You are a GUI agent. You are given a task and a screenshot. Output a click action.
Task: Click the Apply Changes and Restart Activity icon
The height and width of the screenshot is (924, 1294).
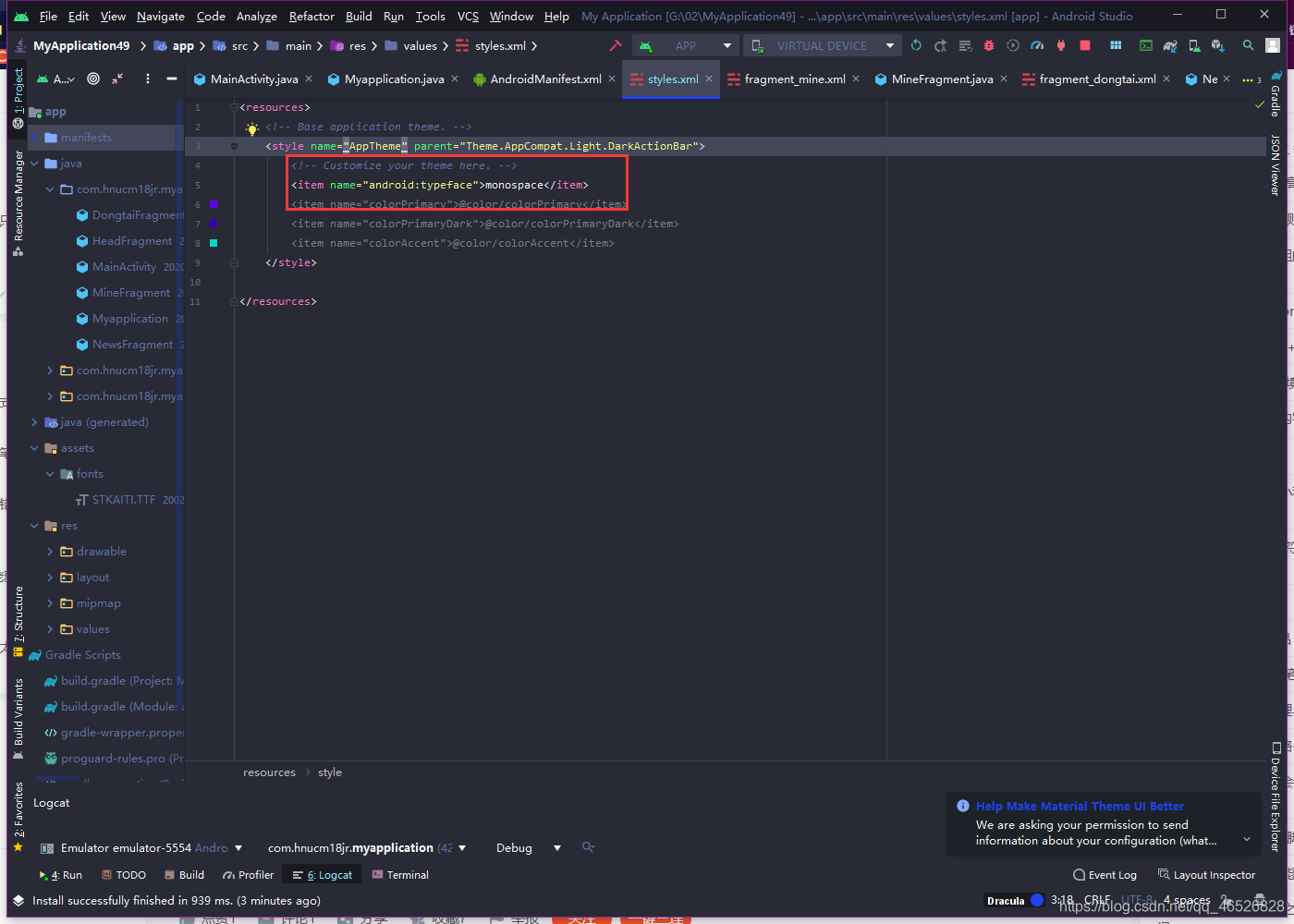coord(940,45)
